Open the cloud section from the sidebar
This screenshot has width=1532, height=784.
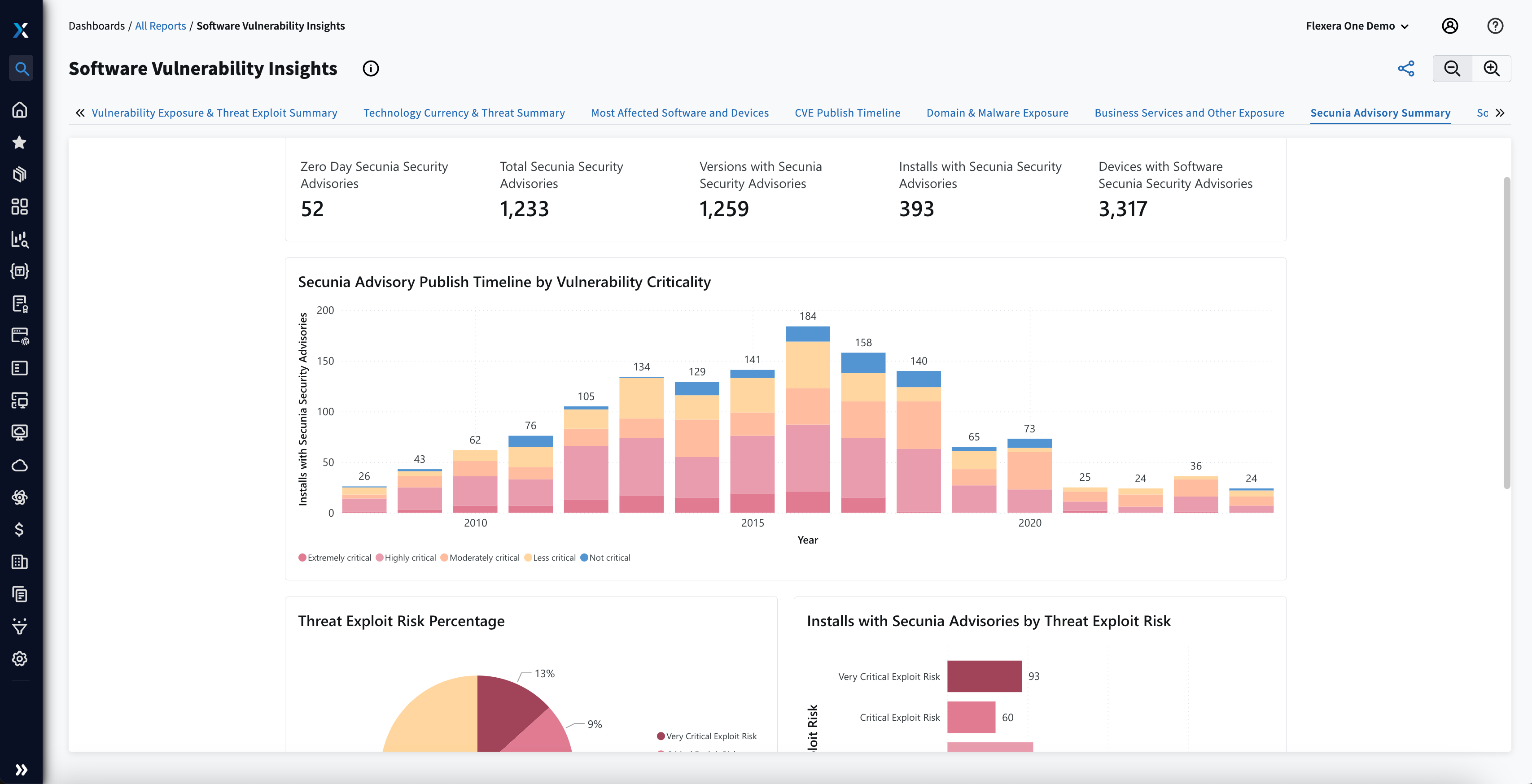[x=21, y=466]
